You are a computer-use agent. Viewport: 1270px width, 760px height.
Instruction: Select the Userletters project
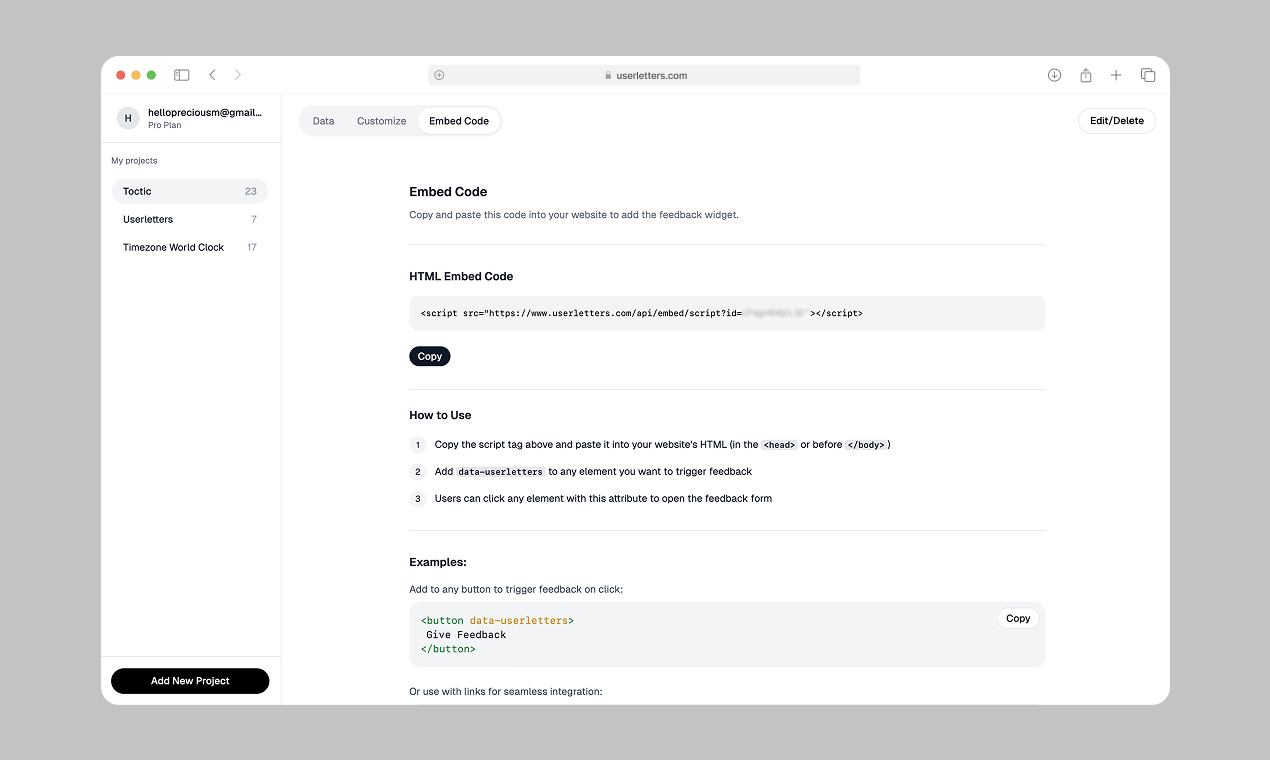click(x=189, y=219)
